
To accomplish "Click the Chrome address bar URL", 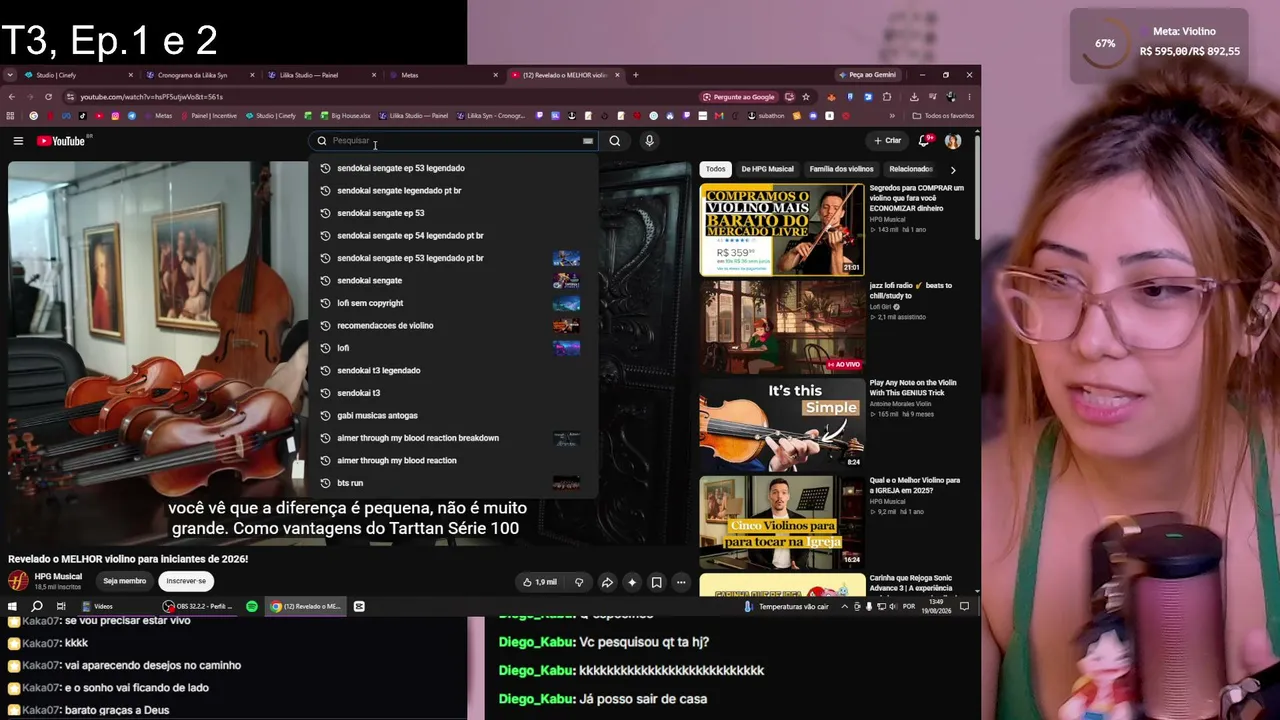I will coord(151,97).
